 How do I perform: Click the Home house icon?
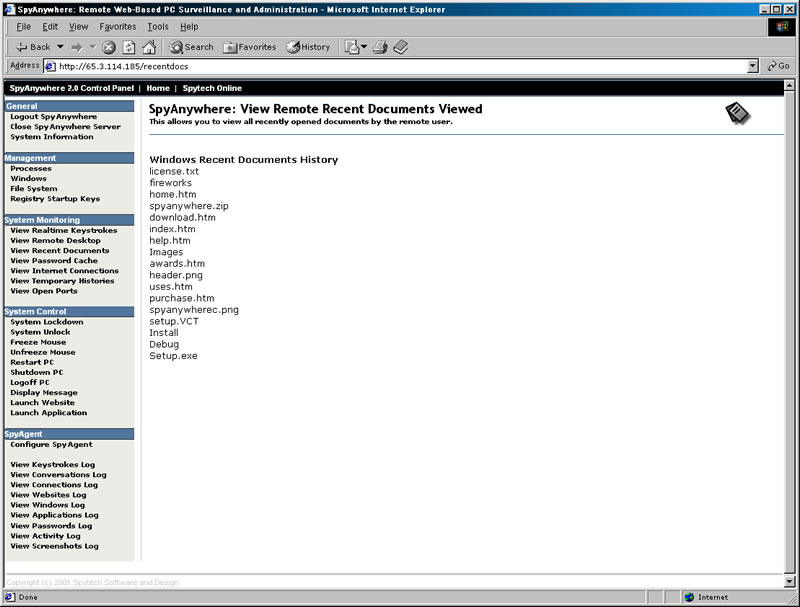pyautogui.click(x=149, y=47)
